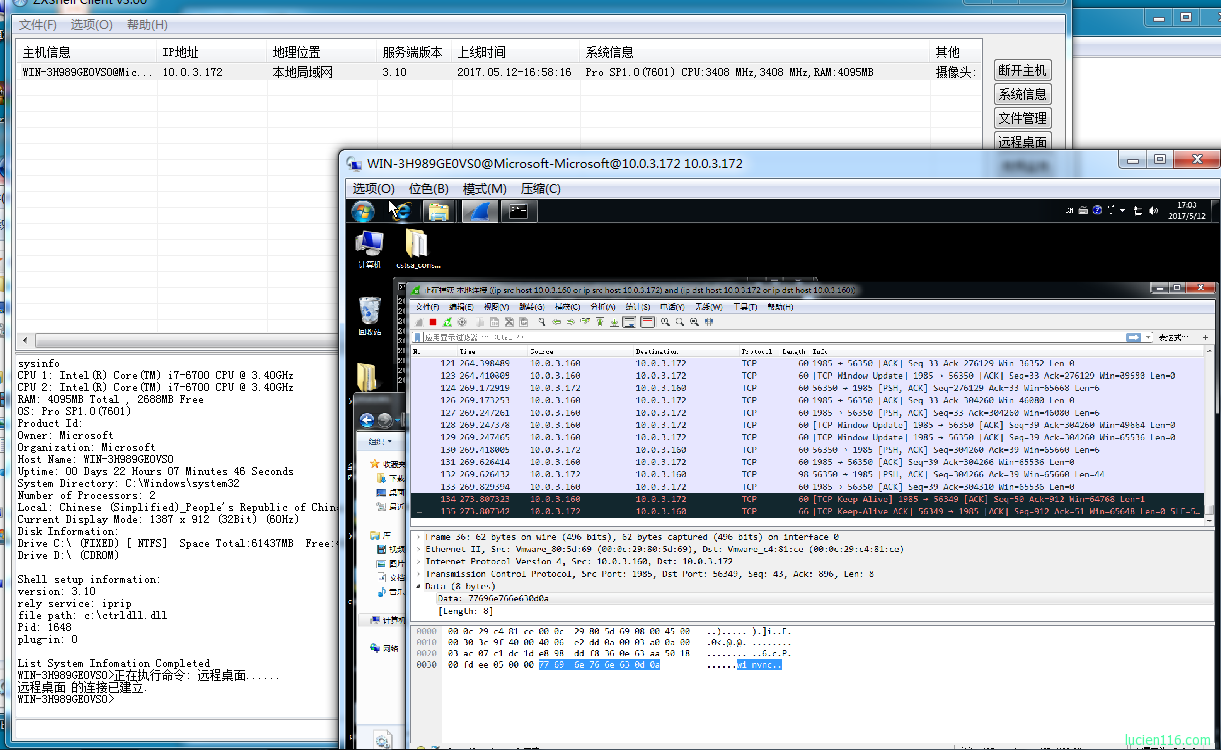Viewport: 1221px width, 750px height.
Task: Click the 系统信息 button
Action: click(1022, 94)
